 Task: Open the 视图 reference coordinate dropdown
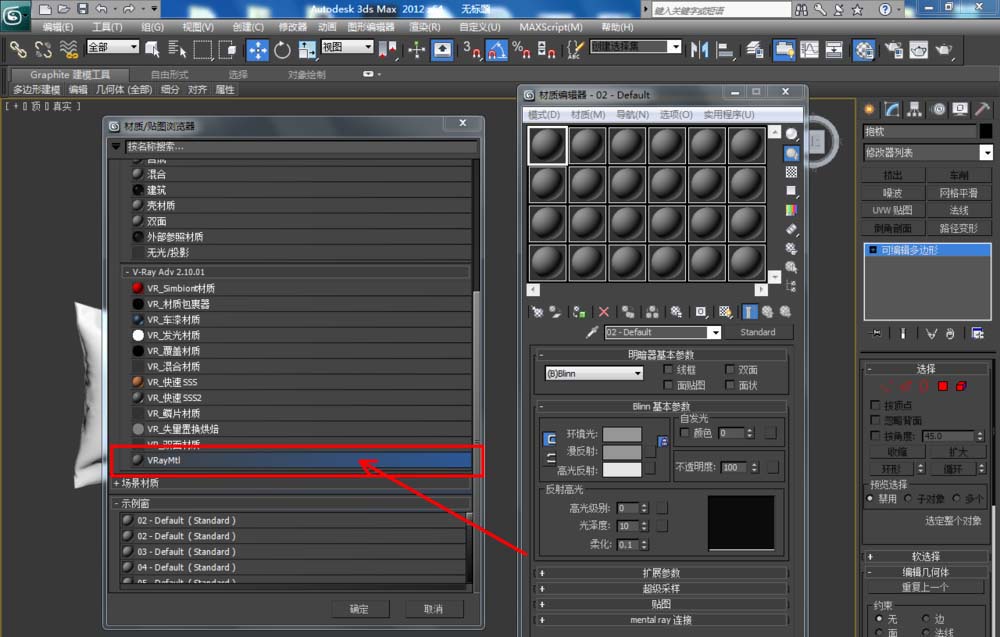pyautogui.click(x=348, y=47)
